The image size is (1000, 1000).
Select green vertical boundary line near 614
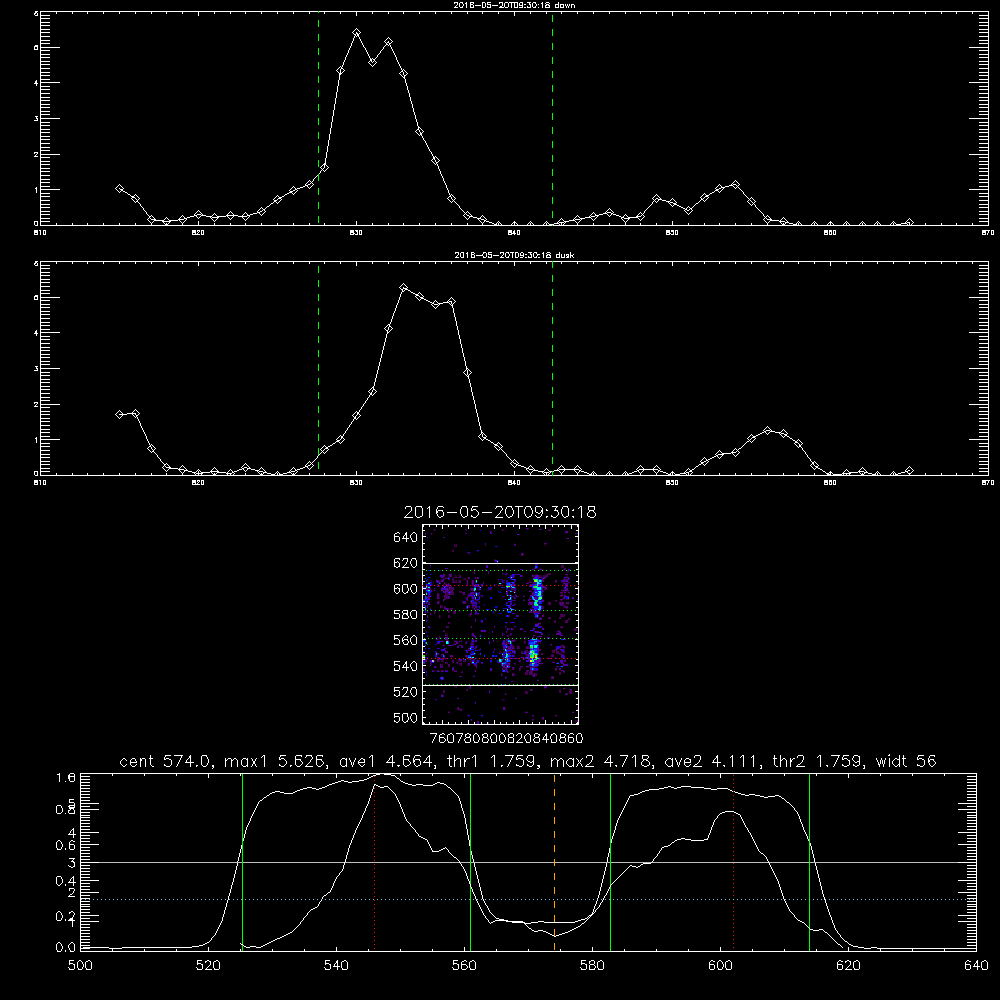point(809,862)
